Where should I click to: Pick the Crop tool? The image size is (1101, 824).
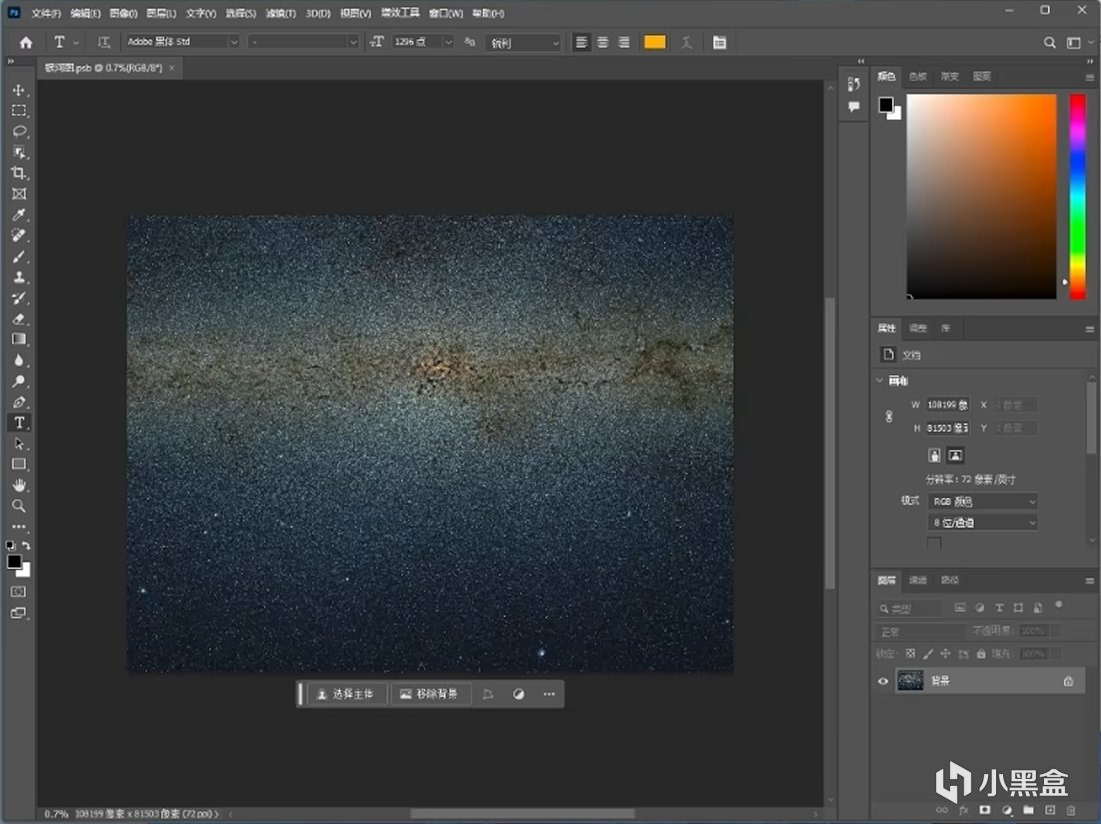pos(19,173)
